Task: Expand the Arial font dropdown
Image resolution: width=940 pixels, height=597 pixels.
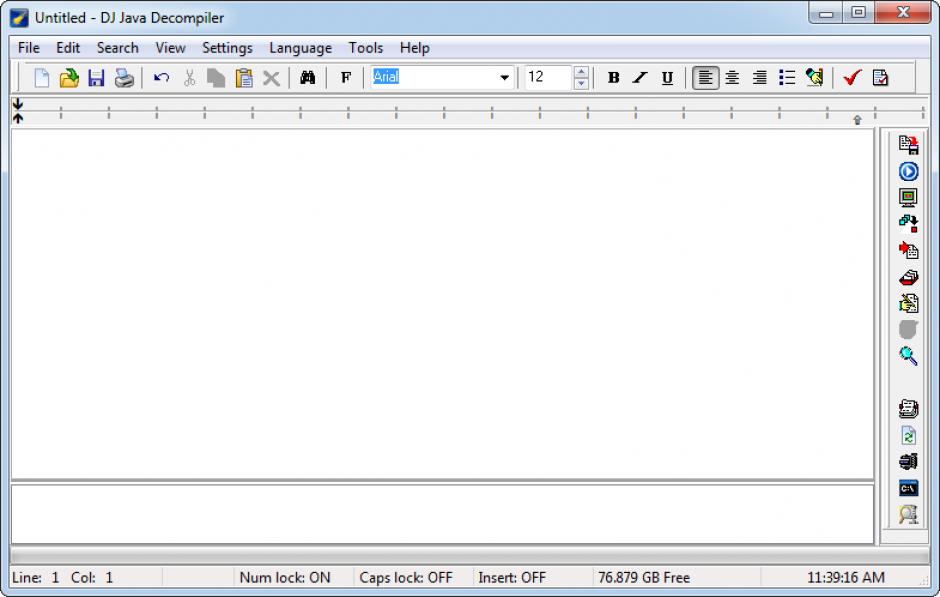Action: tap(505, 78)
